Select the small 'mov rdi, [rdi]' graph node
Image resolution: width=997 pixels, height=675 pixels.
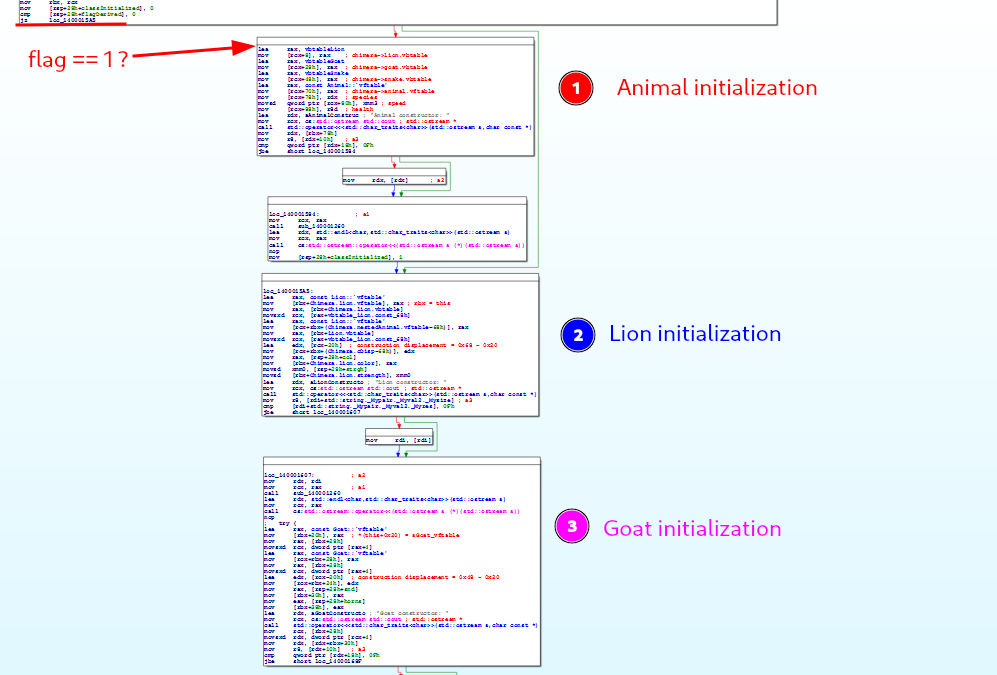[399, 440]
